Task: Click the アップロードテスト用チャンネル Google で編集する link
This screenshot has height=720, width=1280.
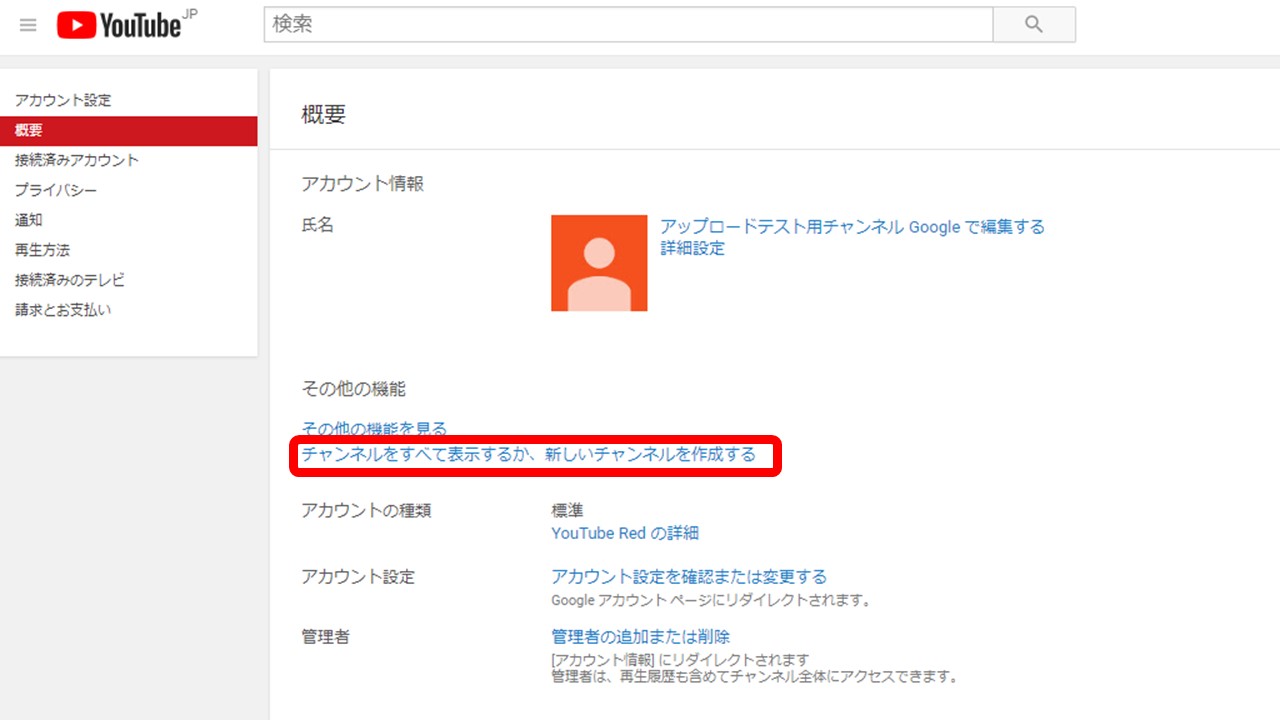Action: tap(852, 227)
